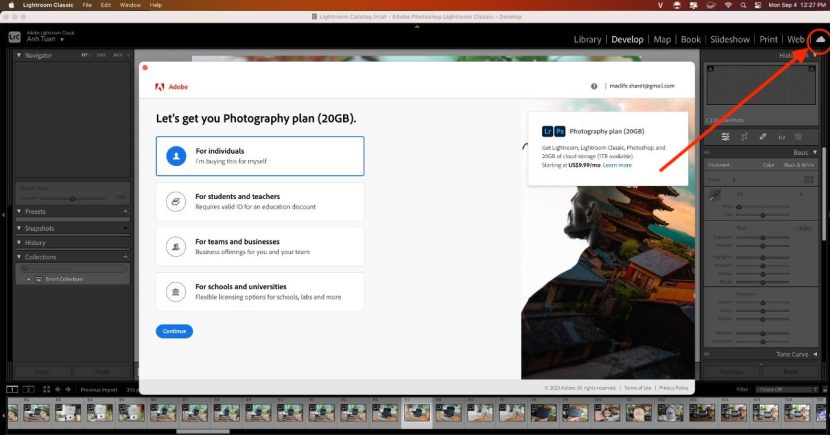Toggle the histogram highlight clipping indicator
830x435 pixels.
pyautogui.click(x=811, y=69)
